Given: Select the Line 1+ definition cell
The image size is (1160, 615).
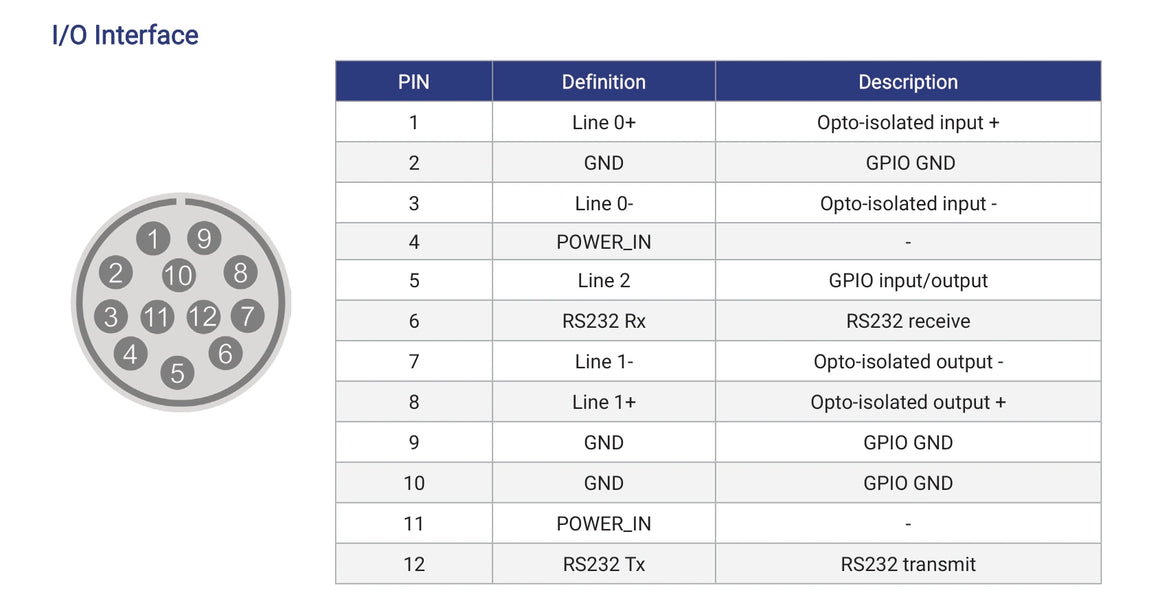Looking at the screenshot, I should tap(604, 402).
